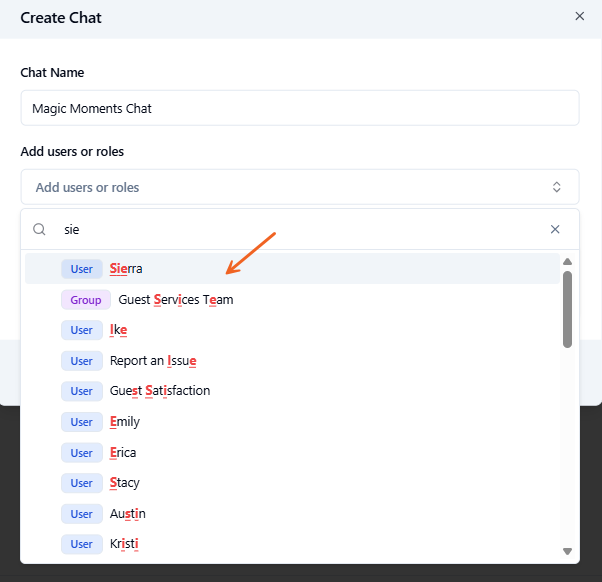The image size is (602, 582).
Task: Click the Chat Name input field
Action: pos(299,108)
